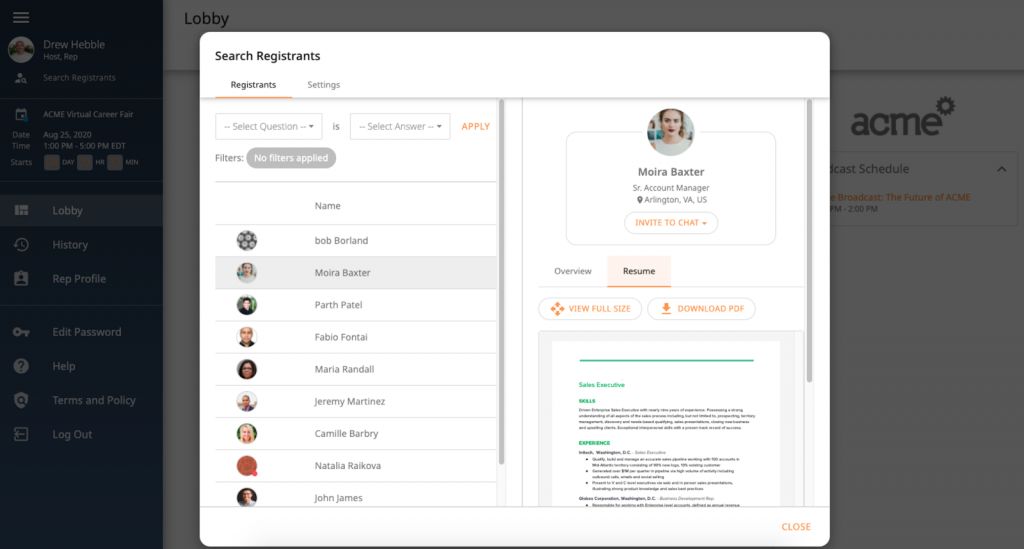Click Drew Hebble's profile avatar
Screen dimensions: 1024x549
pyautogui.click(x=21, y=50)
